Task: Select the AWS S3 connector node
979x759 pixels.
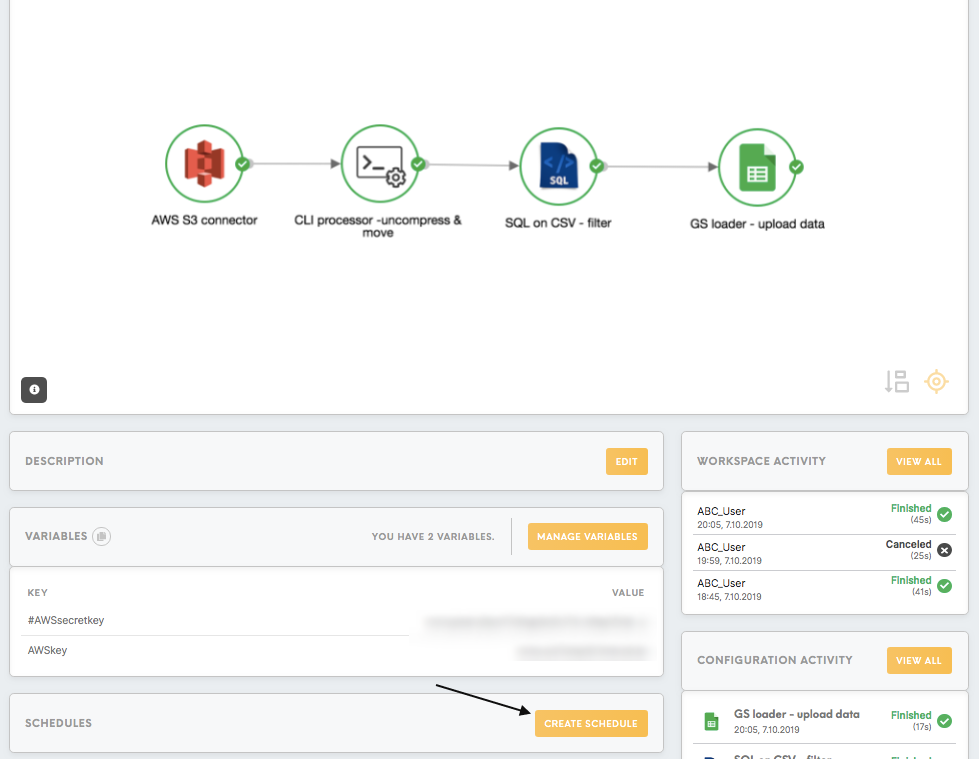Action: coord(204,164)
